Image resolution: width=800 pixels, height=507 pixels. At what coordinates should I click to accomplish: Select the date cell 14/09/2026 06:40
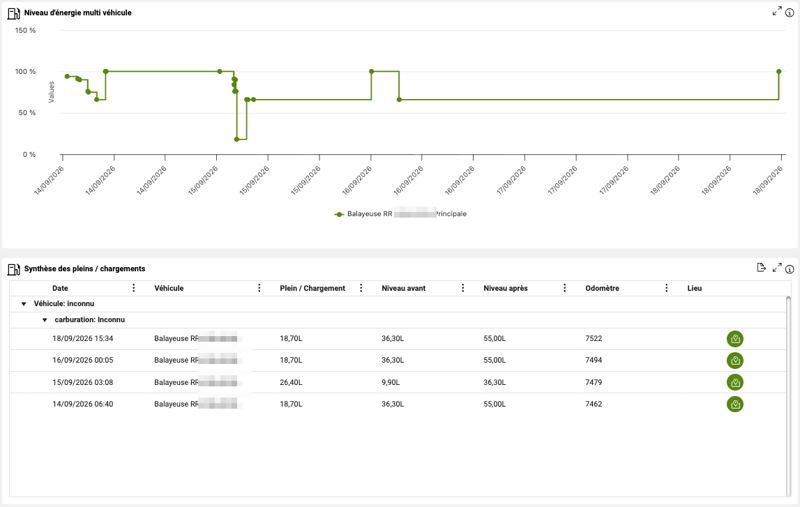pyautogui.click(x=83, y=404)
